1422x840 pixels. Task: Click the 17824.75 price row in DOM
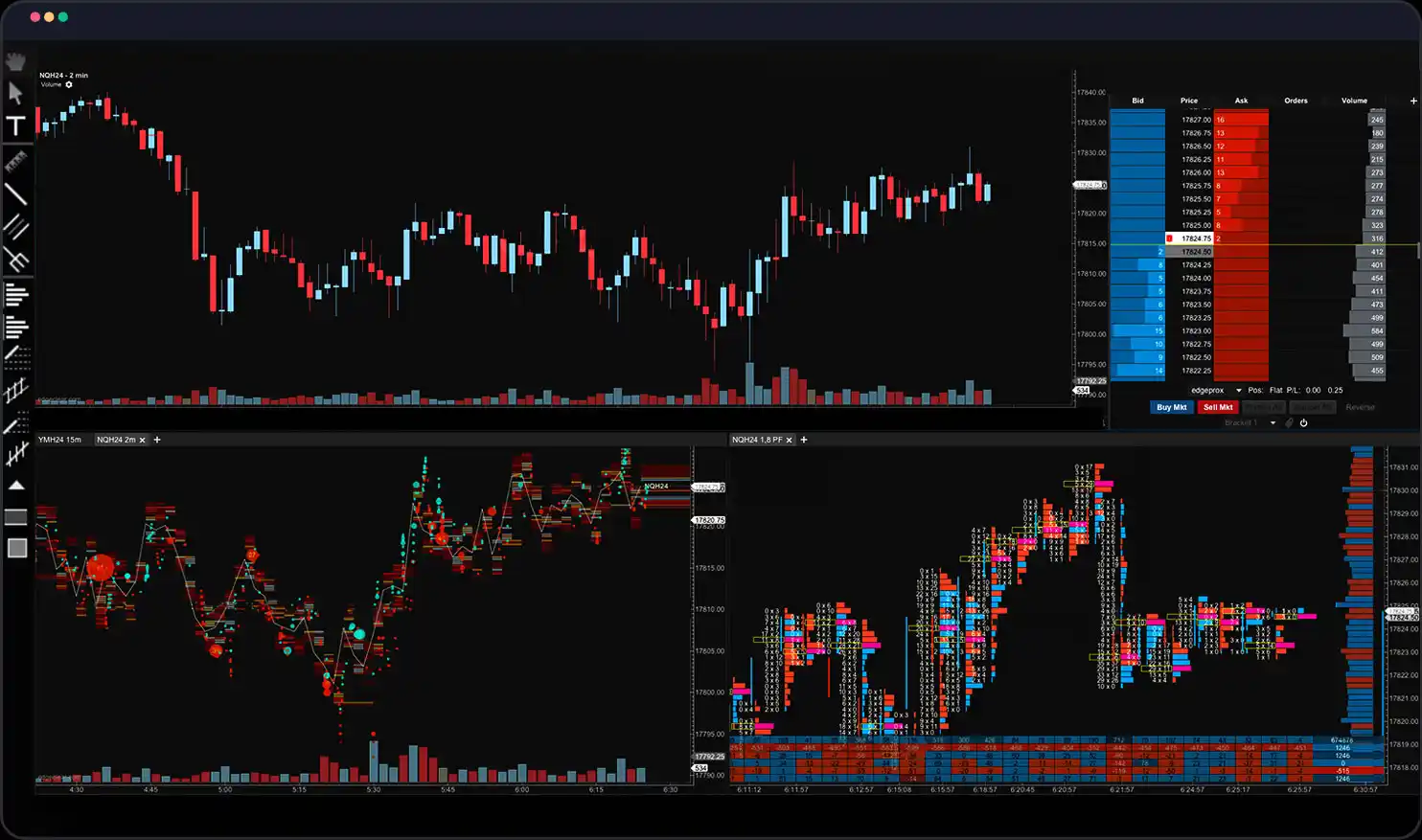[1196, 238]
